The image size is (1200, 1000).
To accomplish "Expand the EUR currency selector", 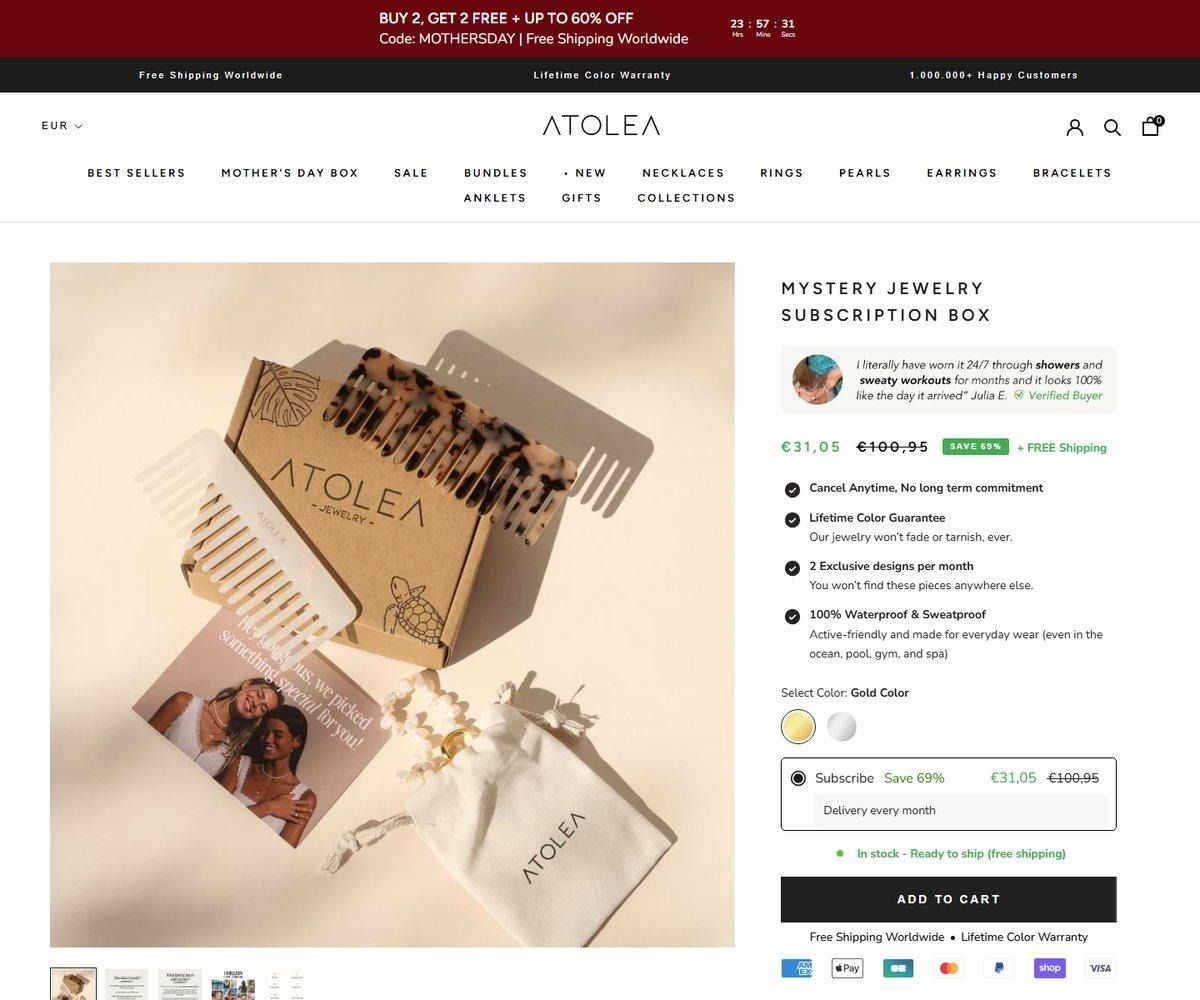I will 62,126.
